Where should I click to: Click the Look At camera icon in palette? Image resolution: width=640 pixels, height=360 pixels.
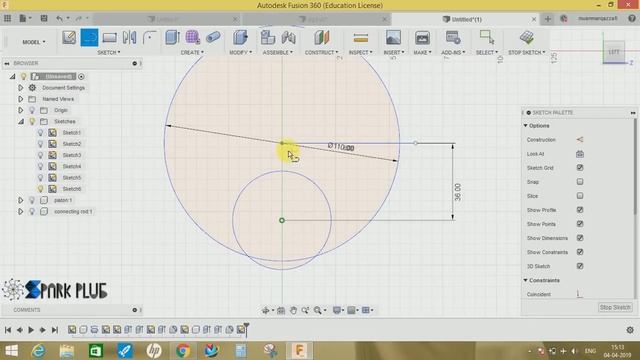(x=580, y=154)
